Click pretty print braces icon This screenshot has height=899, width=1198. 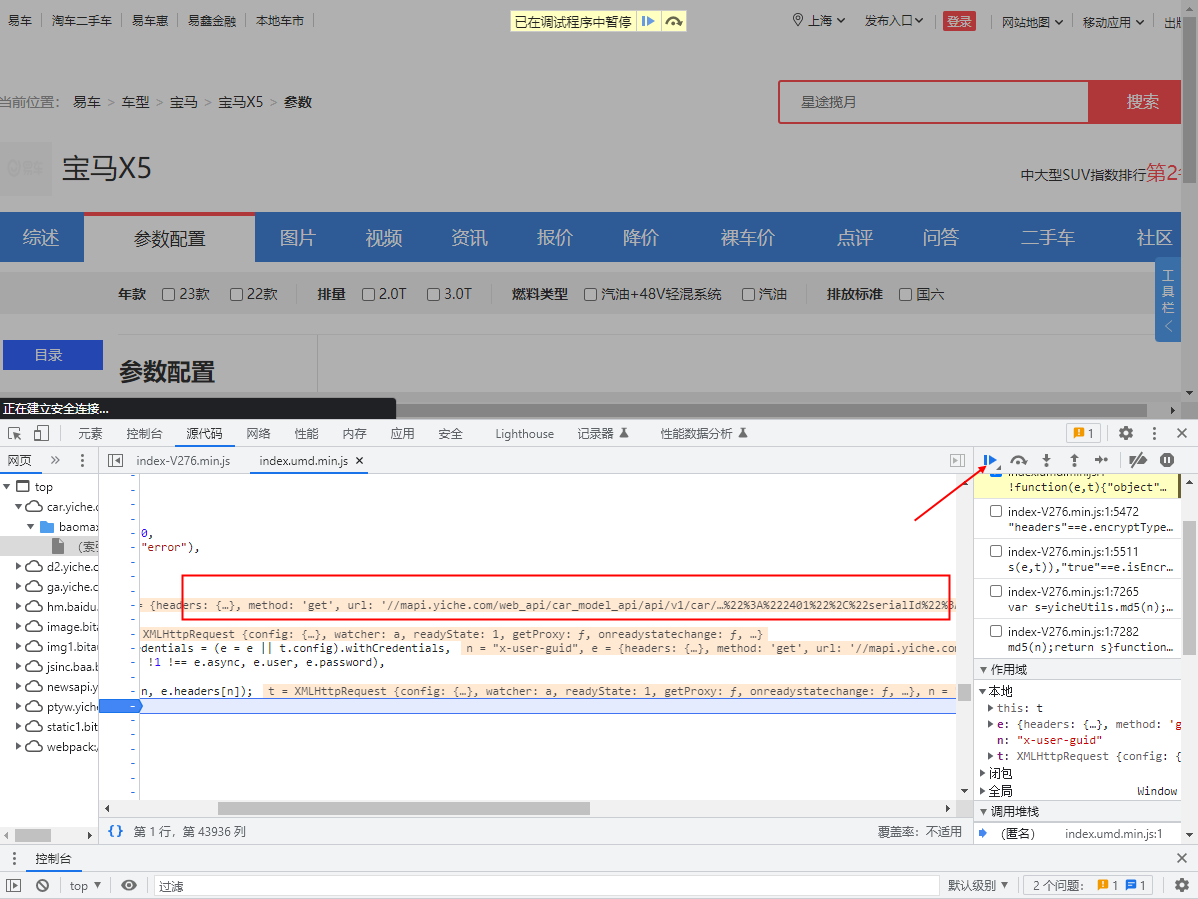[115, 831]
